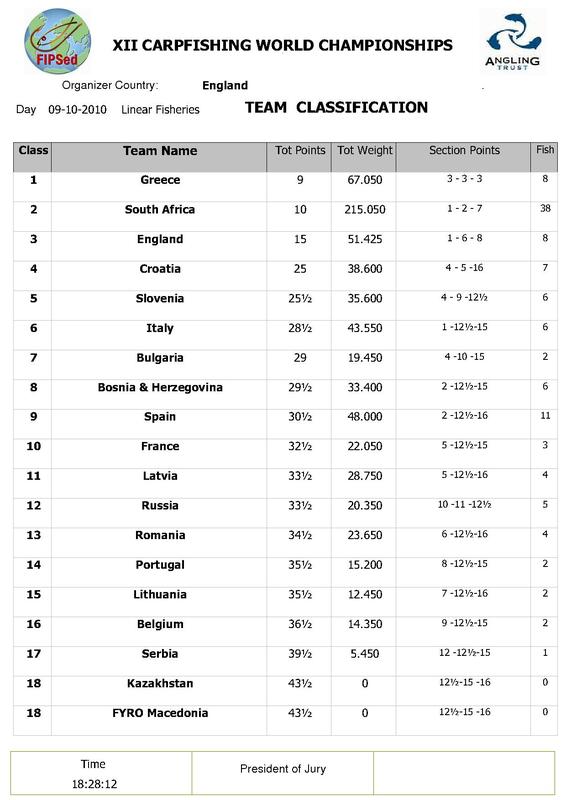Screen dimensions: 566x800
Task: Click Bosnia & Herzegovina team name
Action: 160,387
